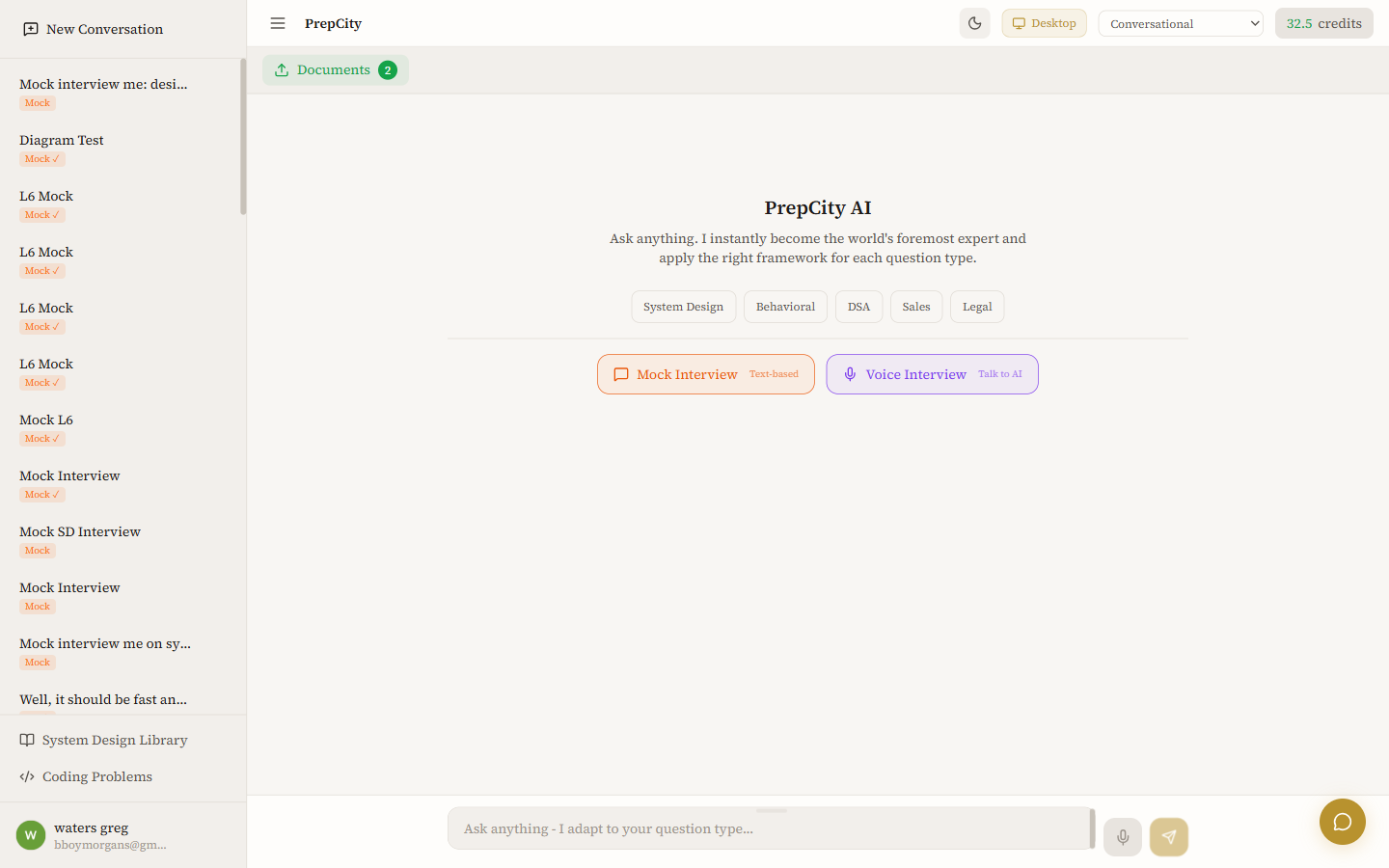Select the DSA topic chip
Viewport: 1389px width, 868px height.
(x=858, y=307)
